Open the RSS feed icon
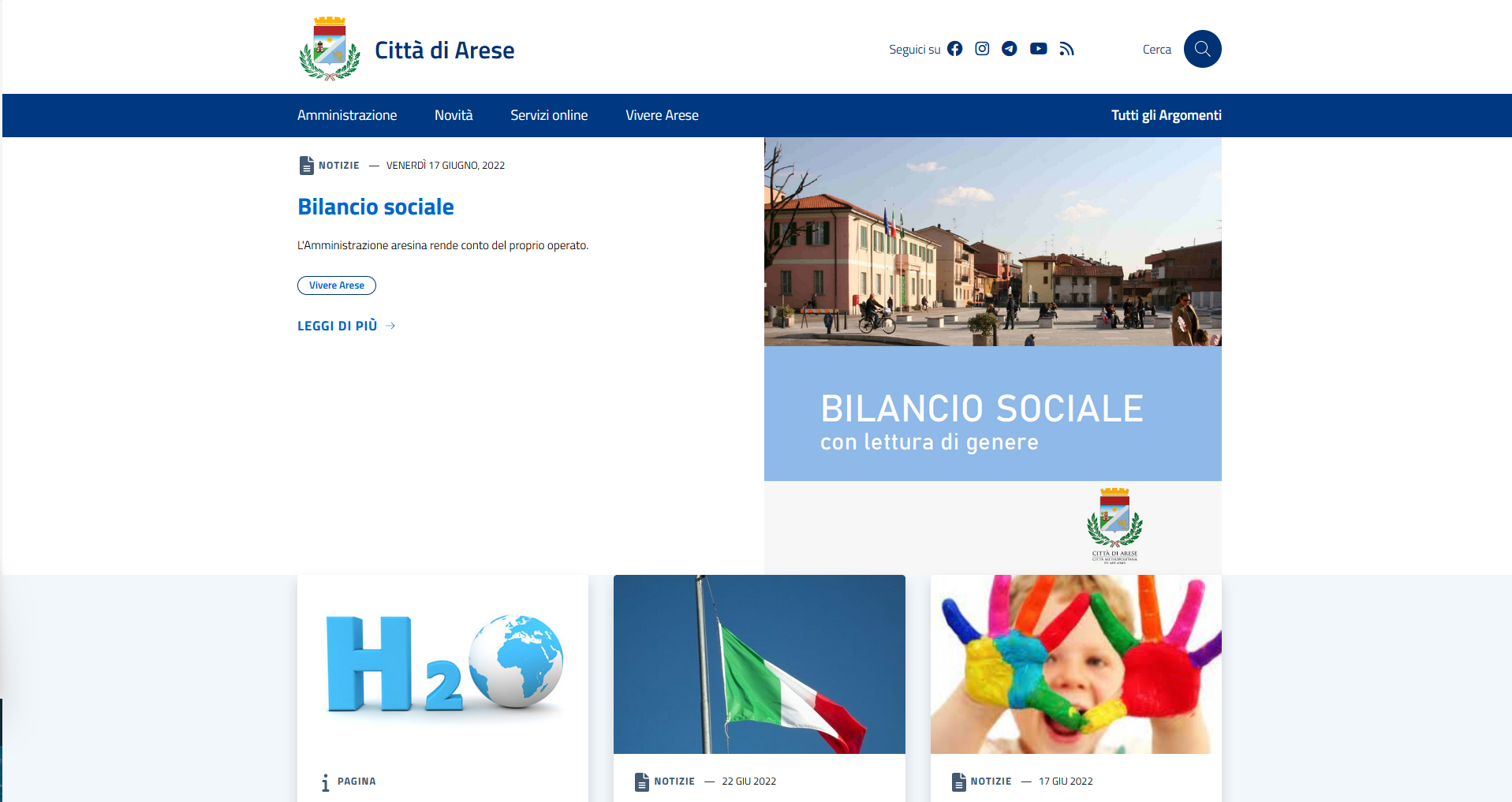1512x802 pixels. 1066,49
